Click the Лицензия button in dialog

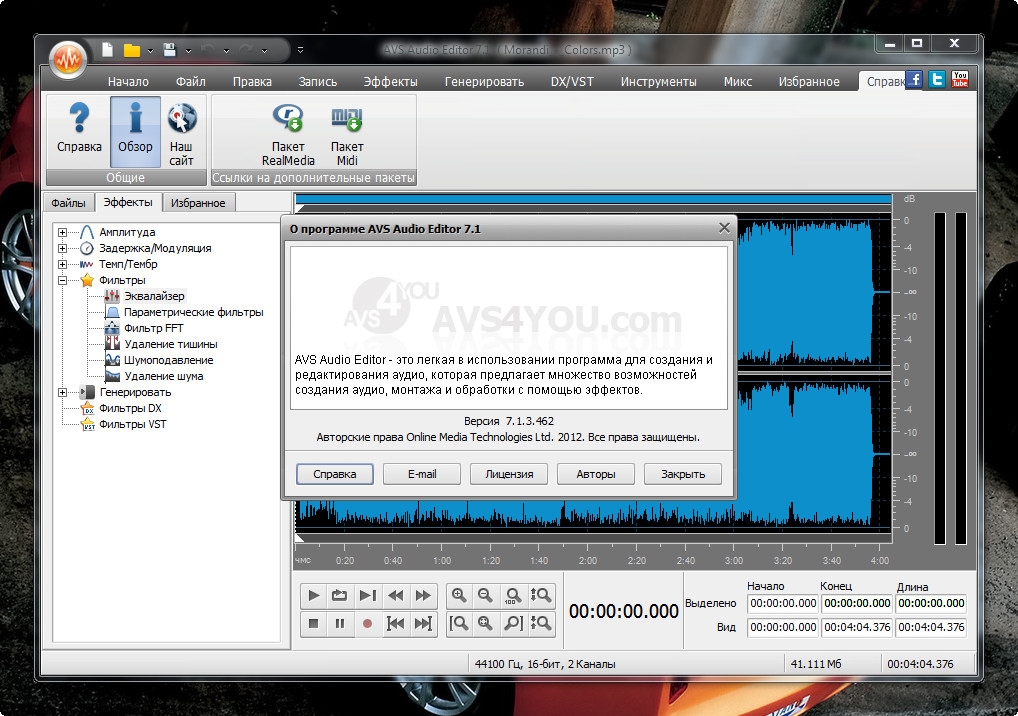(x=509, y=474)
